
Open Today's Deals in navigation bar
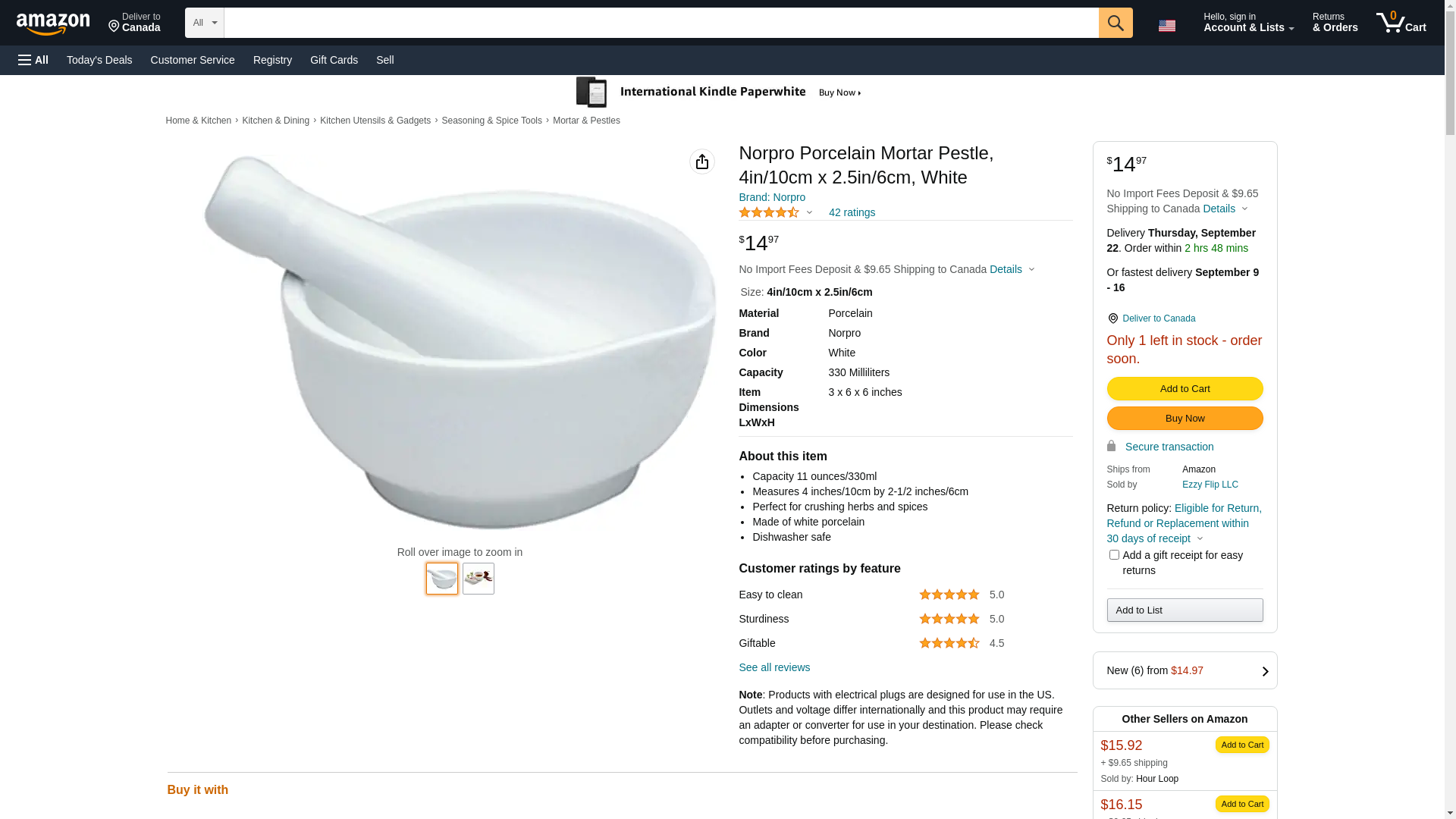99,60
